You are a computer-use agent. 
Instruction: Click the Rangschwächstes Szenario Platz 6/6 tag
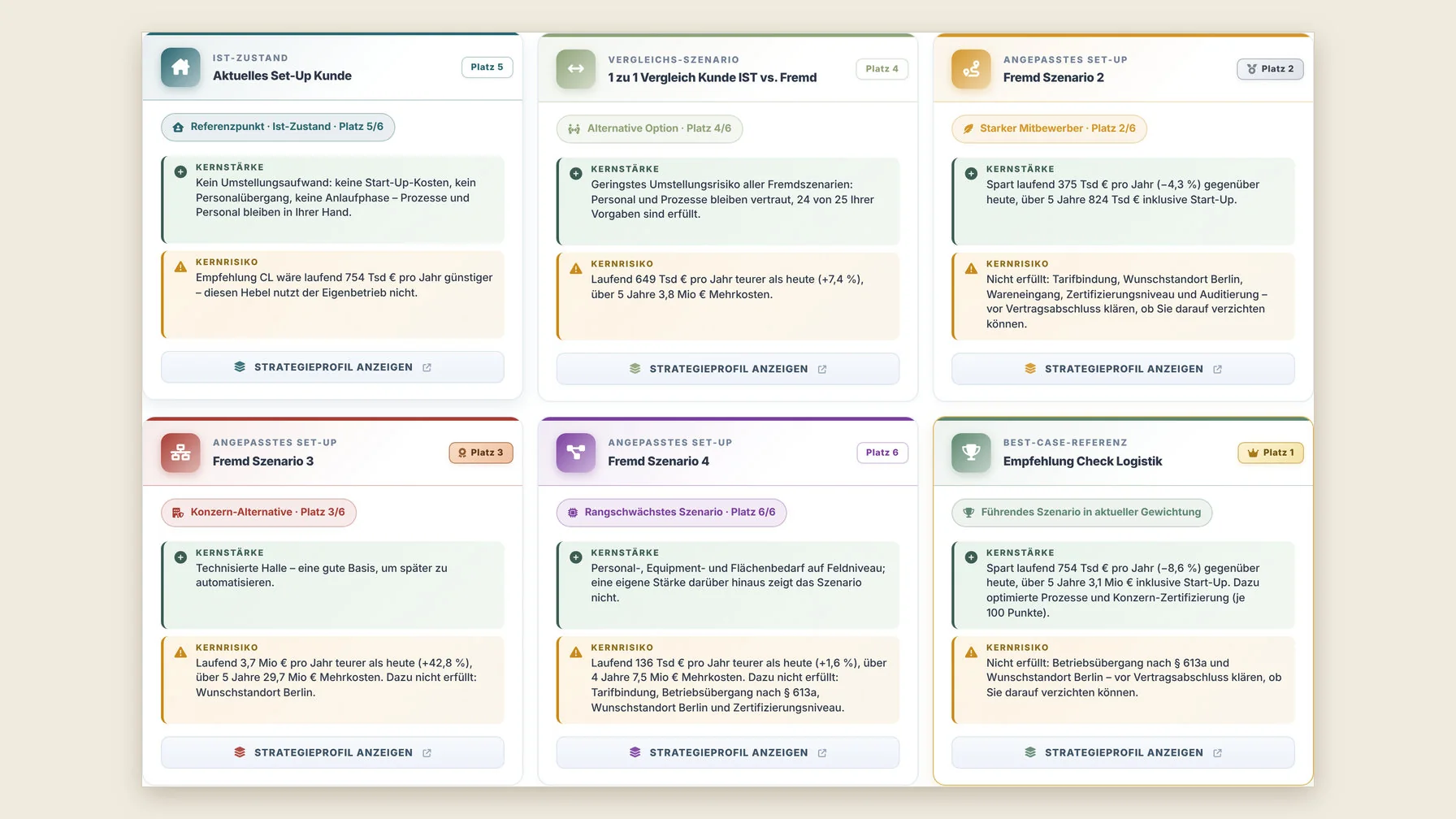671,512
